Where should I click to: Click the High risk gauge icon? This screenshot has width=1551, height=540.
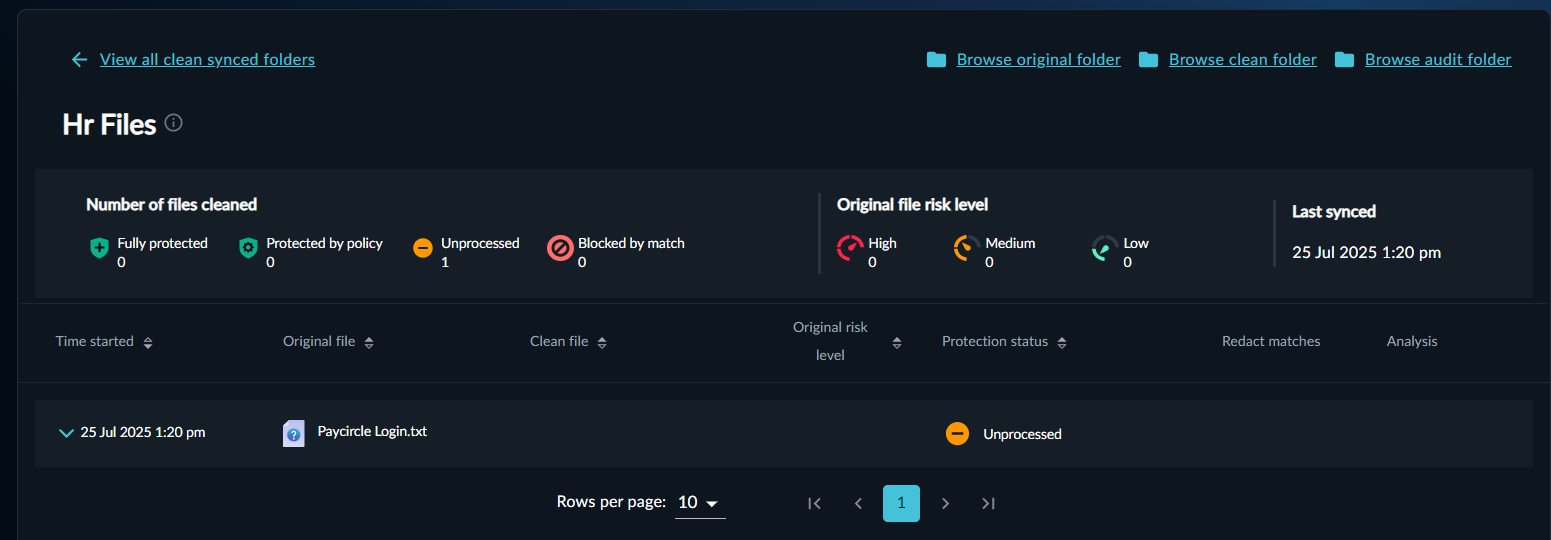pyautogui.click(x=850, y=248)
